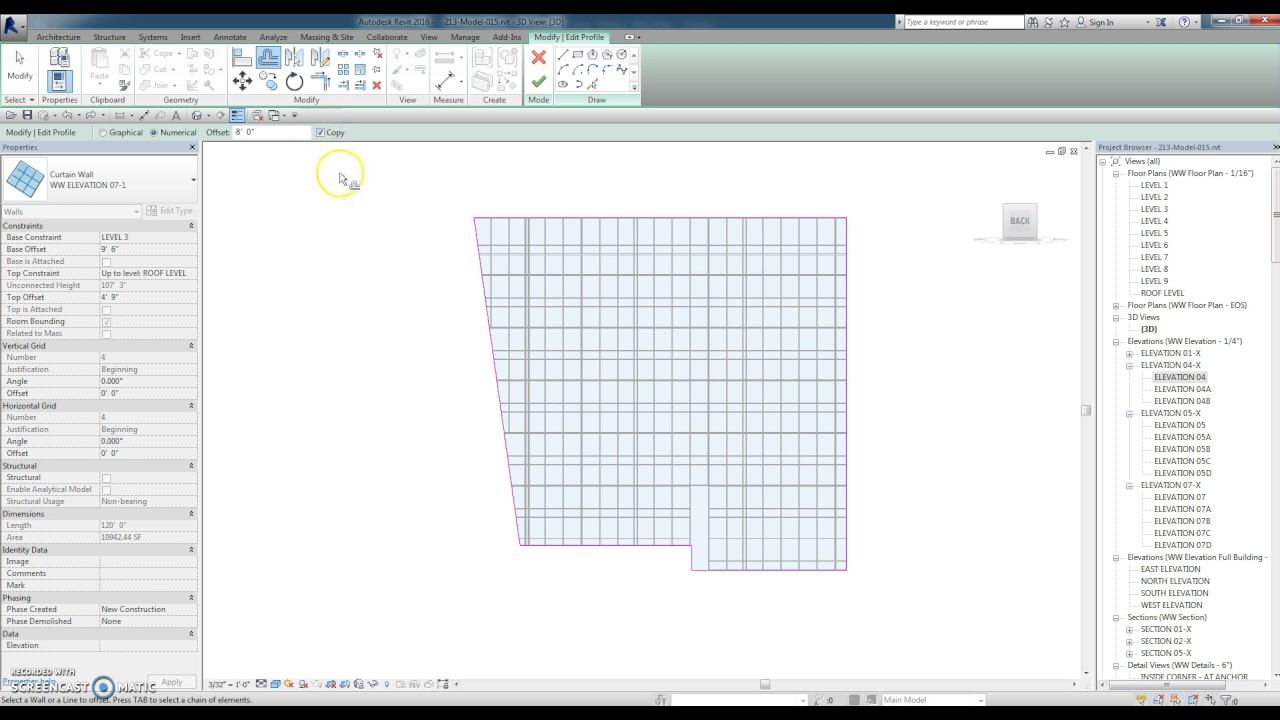The height and width of the screenshot is (720, 1280).
Task: Select the Offset tool in Modify panel
Action: [x=268, y=58]
